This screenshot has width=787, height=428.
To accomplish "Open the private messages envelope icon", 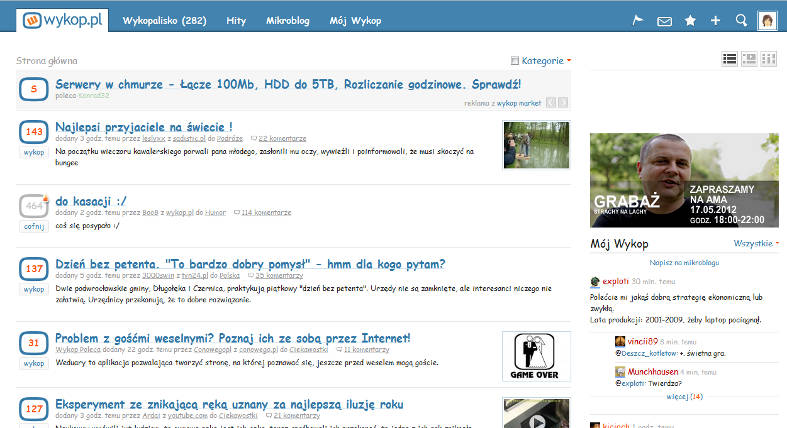I will tap(664, 21).
